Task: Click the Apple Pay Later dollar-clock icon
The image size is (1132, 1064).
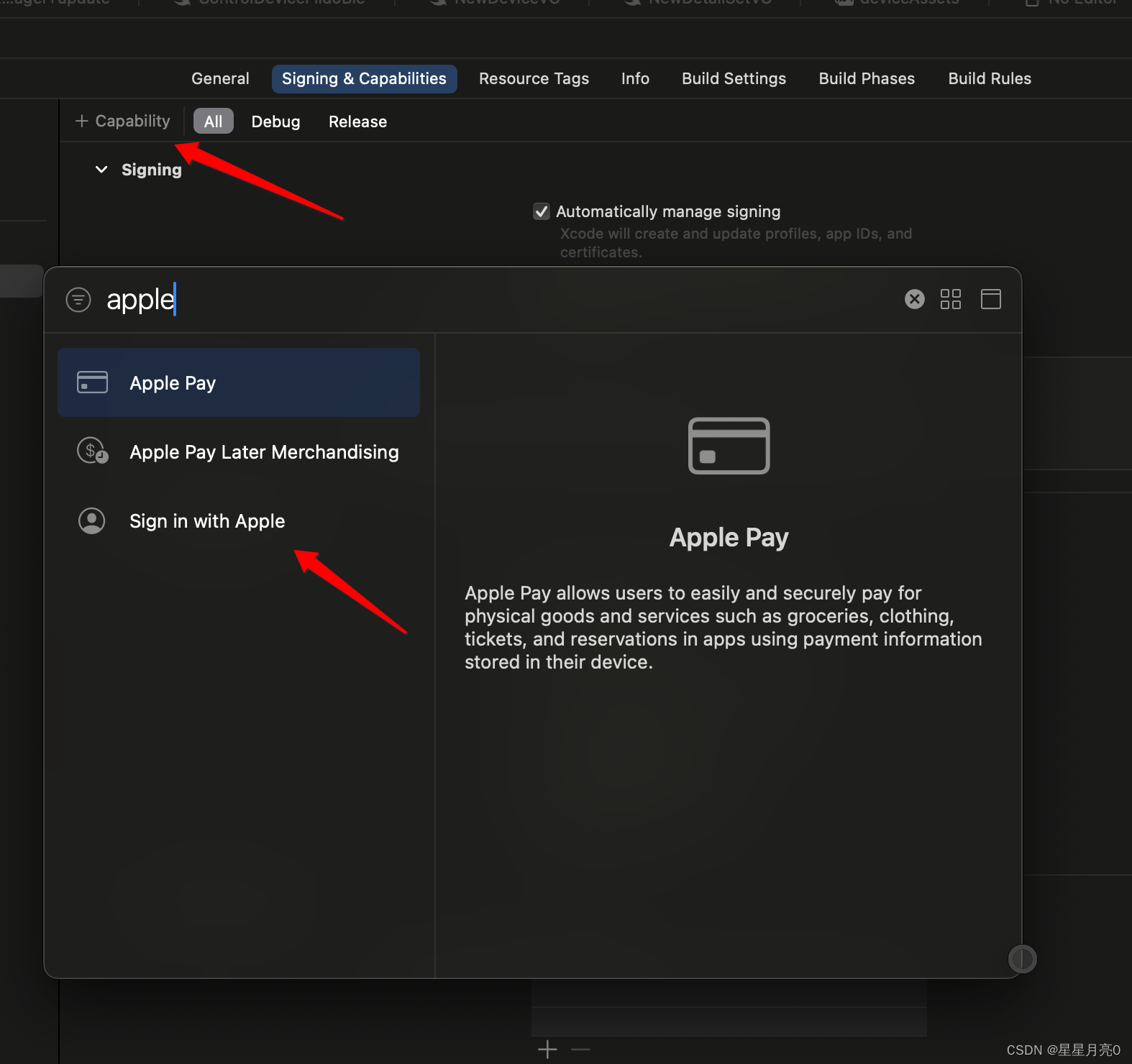Action: coord(92,451)
